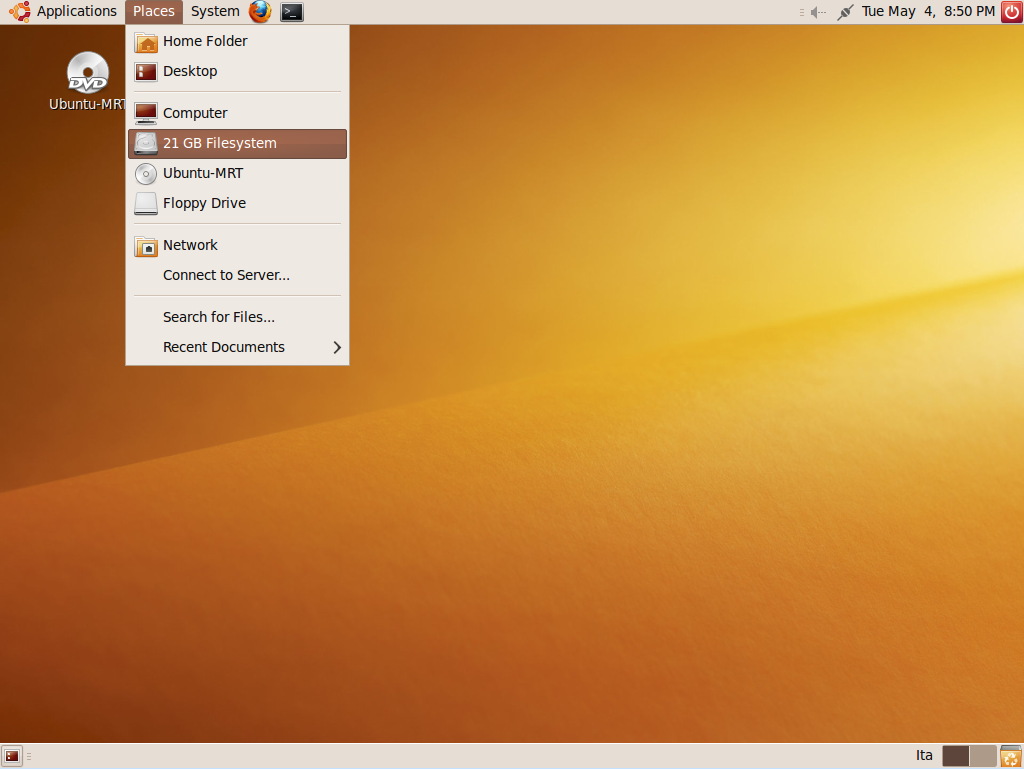Screen dimensions: 1024x769
Task: Open the Trash applet in bottom panel
Action: coord(1010,756)
